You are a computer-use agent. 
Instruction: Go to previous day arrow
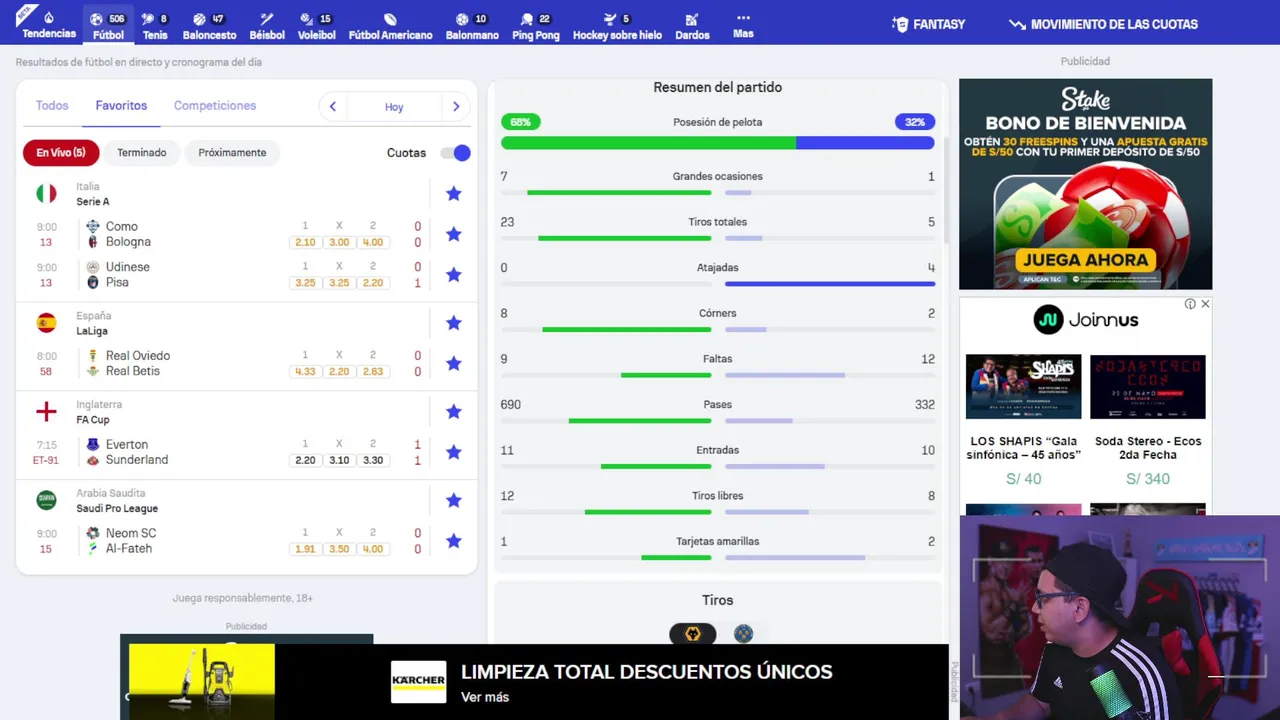[x=332, y=106]
